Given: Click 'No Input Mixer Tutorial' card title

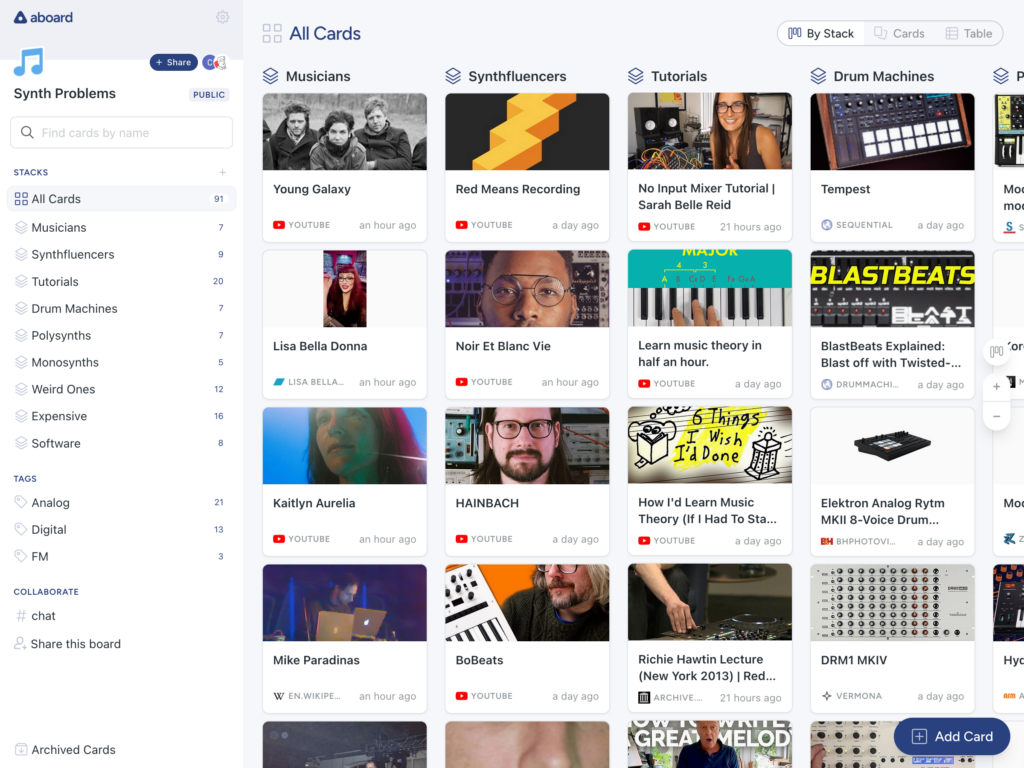Looking at the screenshot, I should 707,197.
